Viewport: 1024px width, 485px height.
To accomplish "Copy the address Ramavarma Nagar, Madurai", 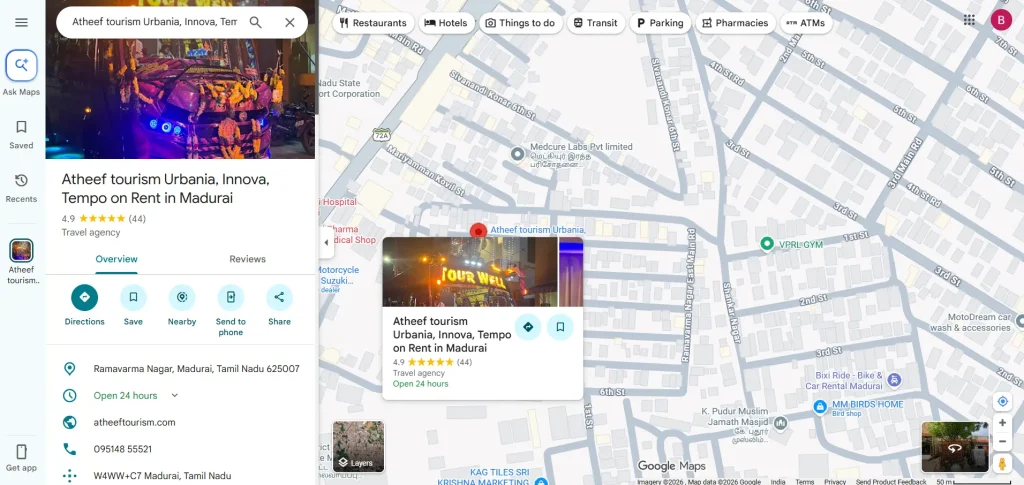I will click(197, 369).
